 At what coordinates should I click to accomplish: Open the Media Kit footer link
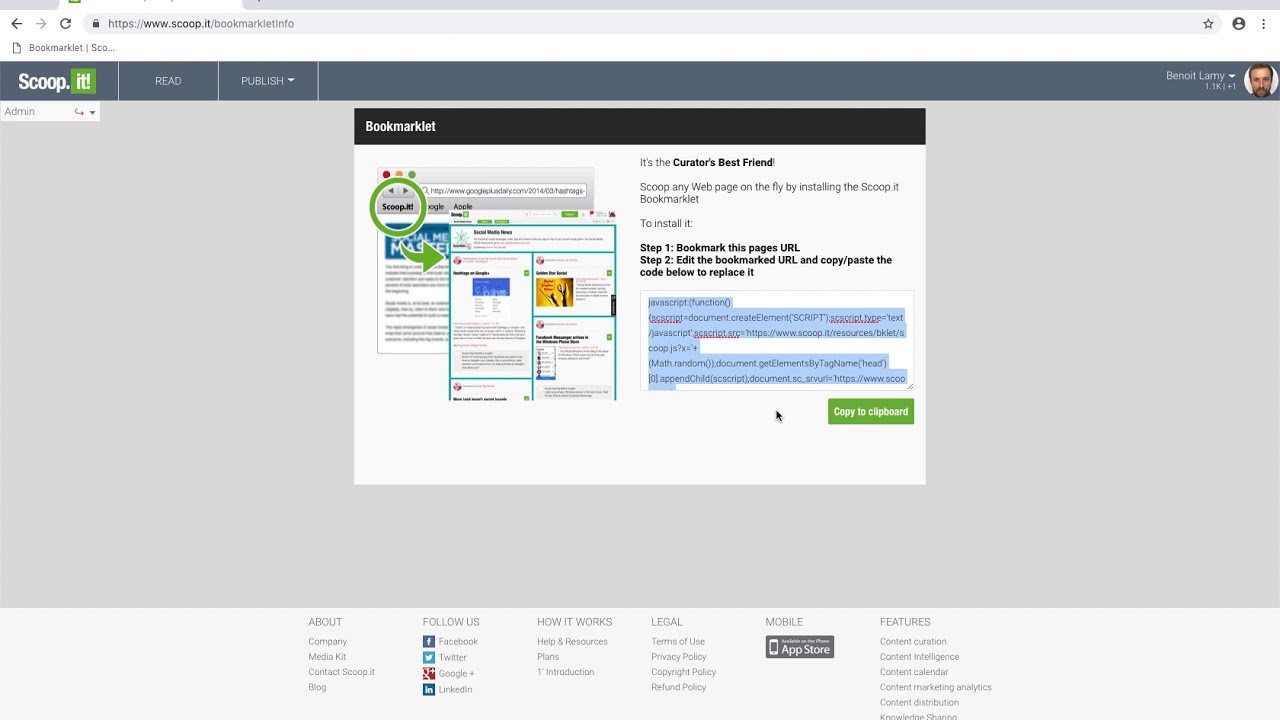click(x=327, y=657)
